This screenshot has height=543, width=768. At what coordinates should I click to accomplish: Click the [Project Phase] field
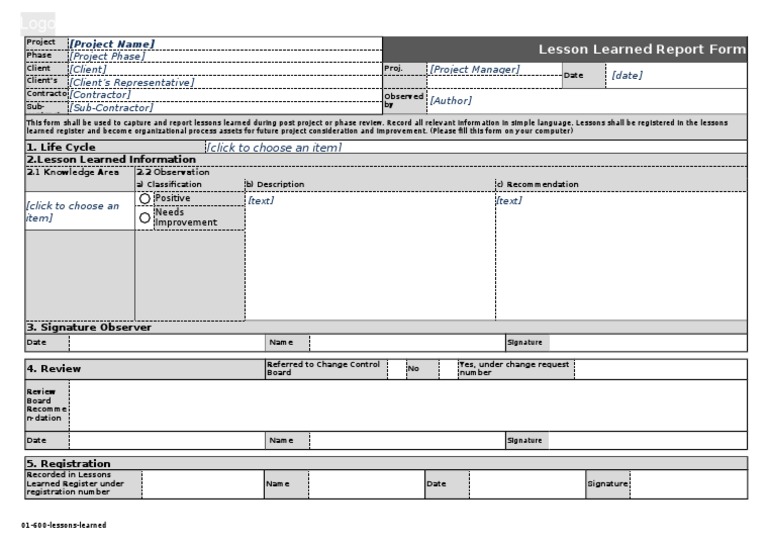click(225, 56)
